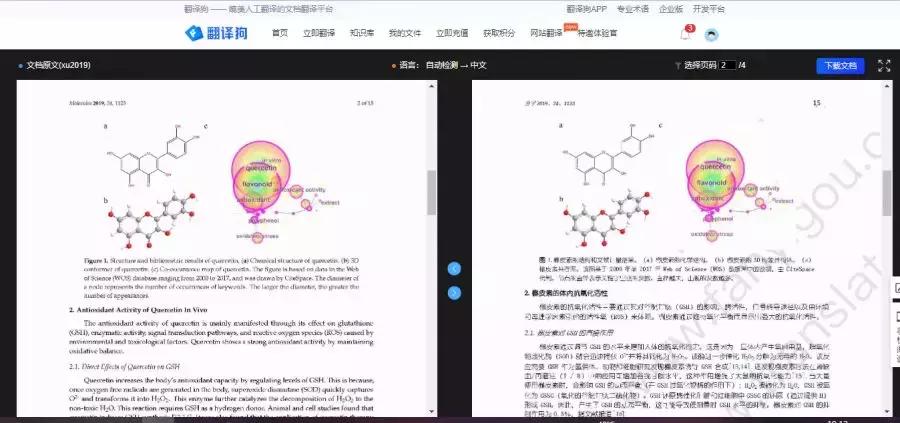Image resolution: width=900 pixels, height=423 pixels.
Task: Enter fullscreen with the expand icon
Action: (884, 65)
